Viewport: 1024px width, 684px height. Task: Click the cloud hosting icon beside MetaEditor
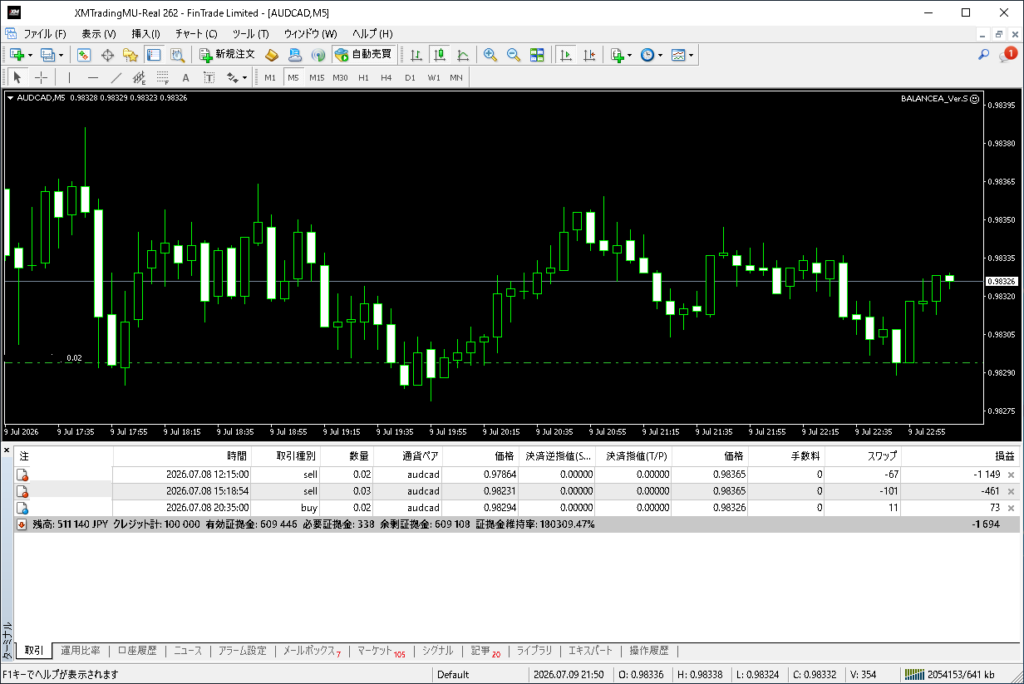(295, 55)
